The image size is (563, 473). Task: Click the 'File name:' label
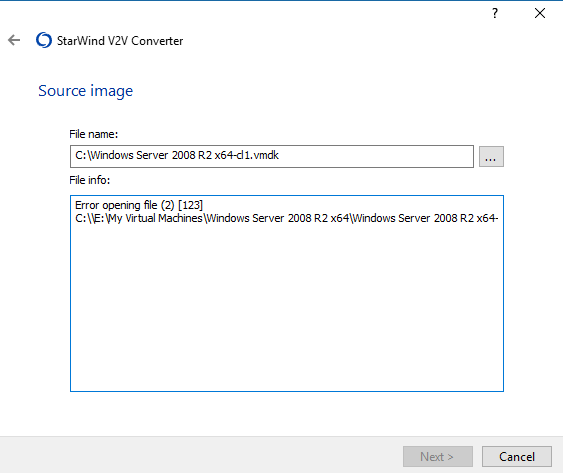coord(94,134)
